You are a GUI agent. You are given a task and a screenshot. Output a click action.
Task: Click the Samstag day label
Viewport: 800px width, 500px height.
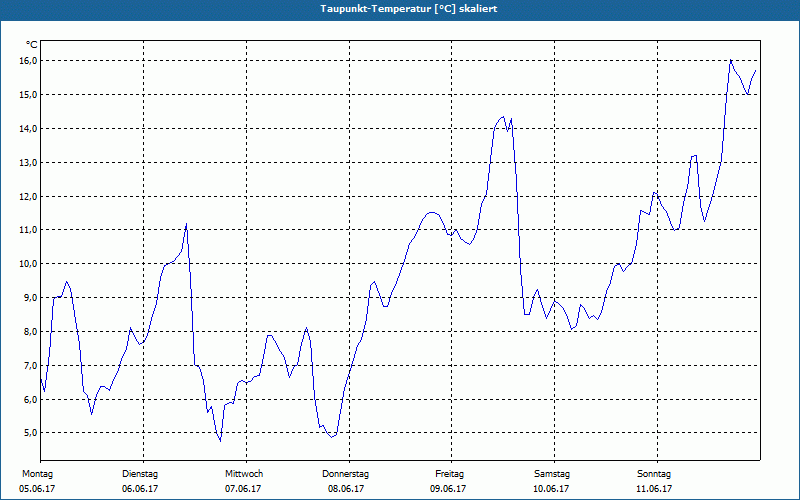pos(552,474)
